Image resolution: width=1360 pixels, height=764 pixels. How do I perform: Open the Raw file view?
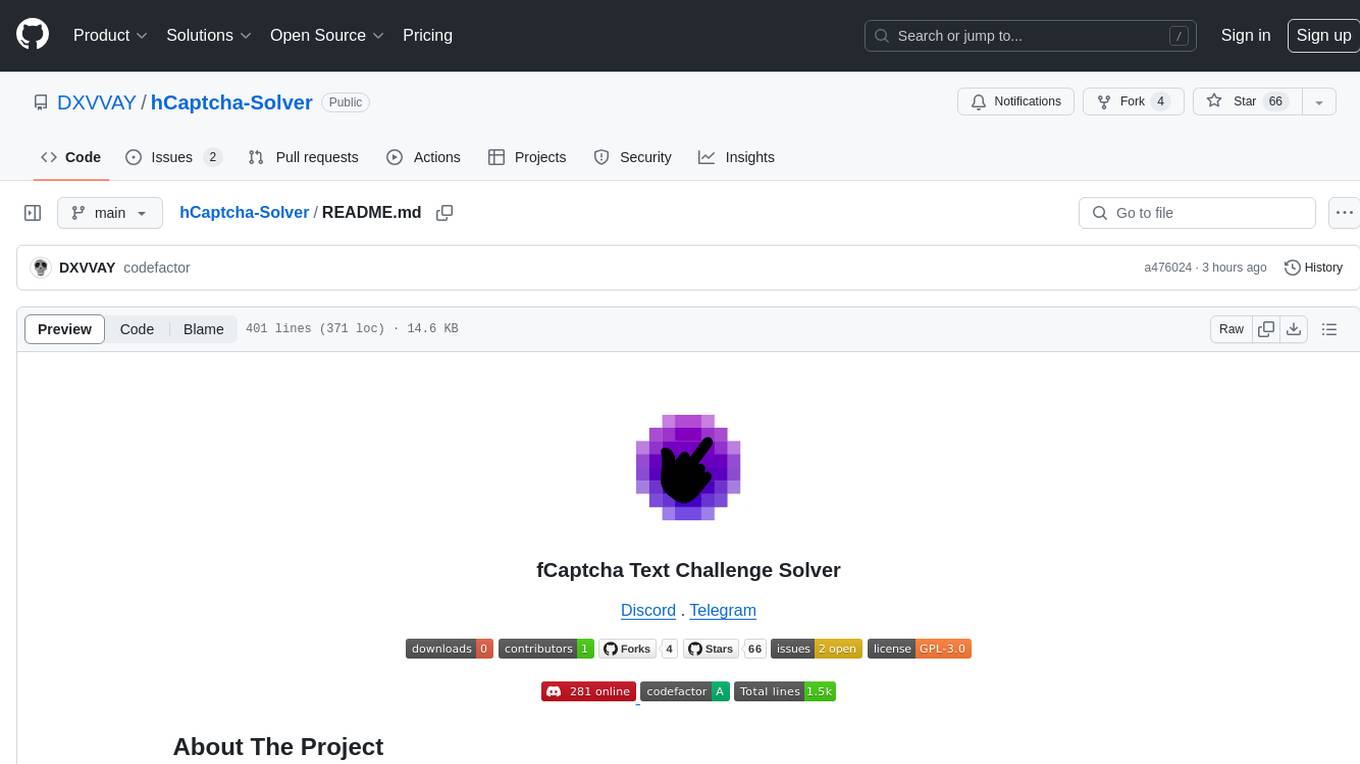coord(1231,329)
